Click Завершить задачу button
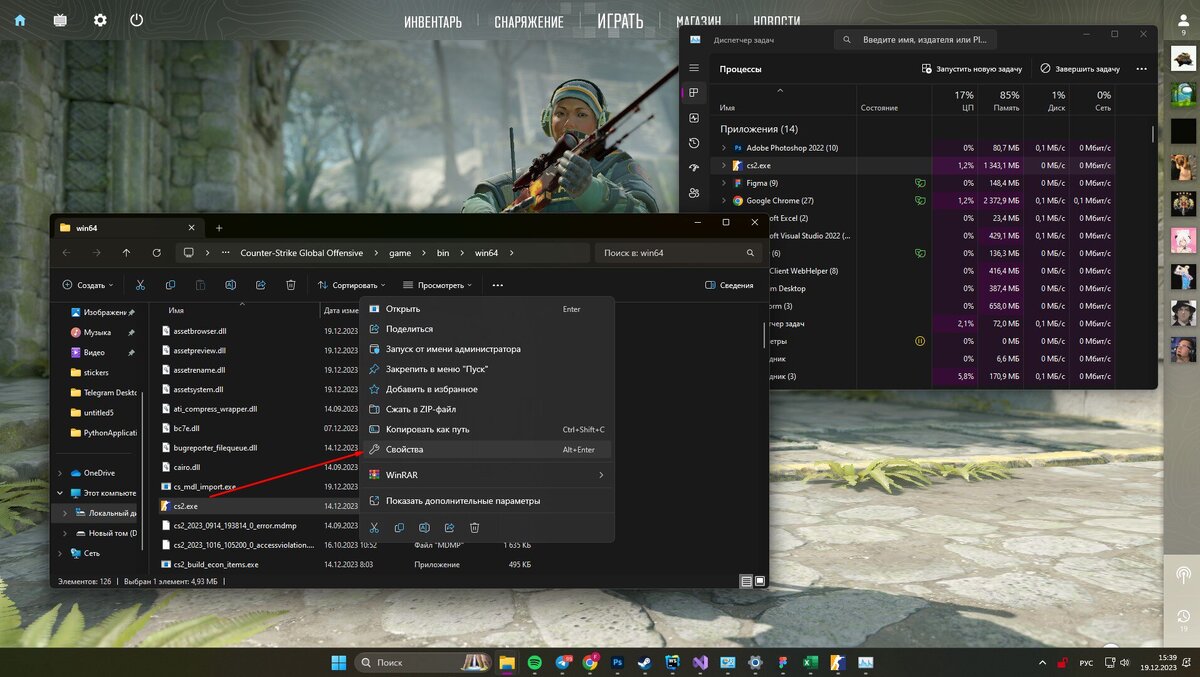 pos(1080,69)
